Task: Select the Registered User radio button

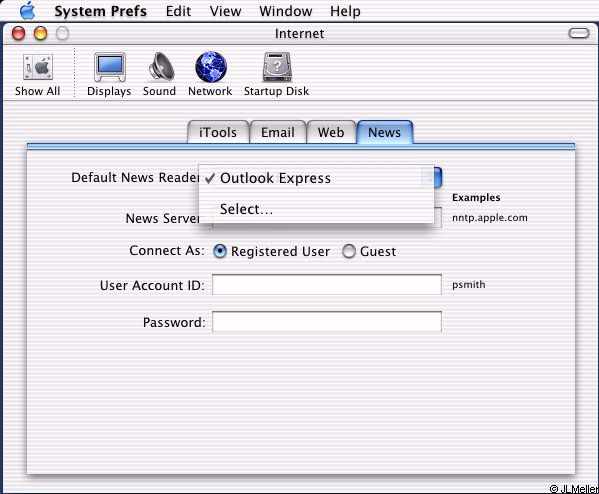Action: point(220,251)
